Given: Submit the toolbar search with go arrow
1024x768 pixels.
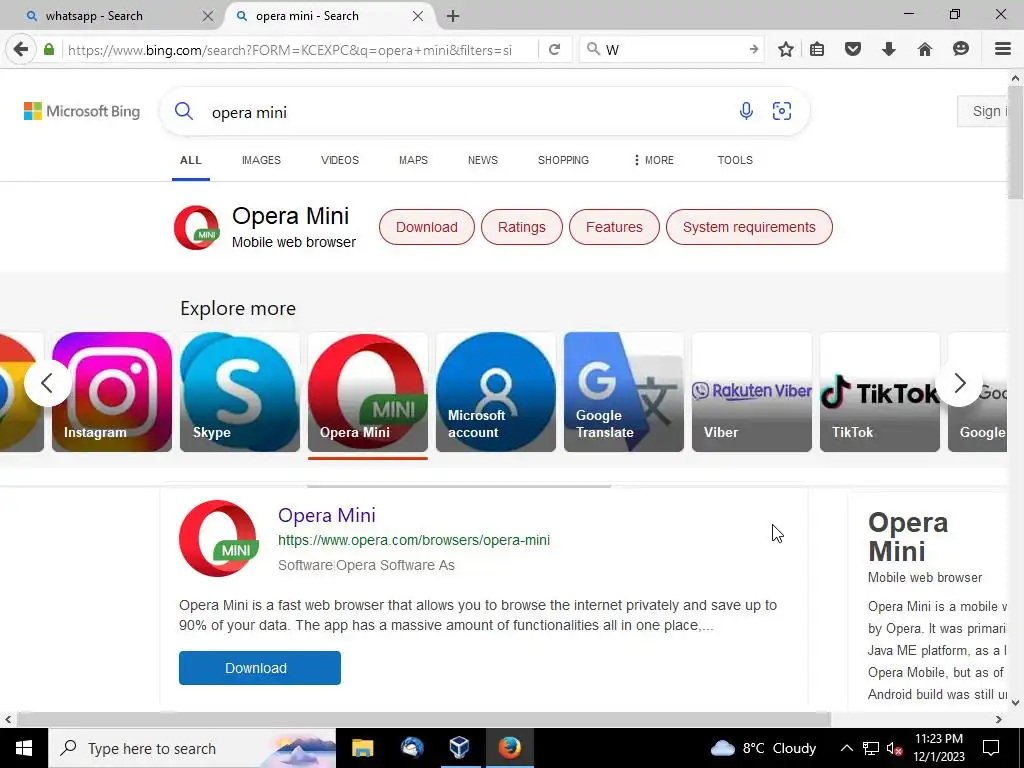Looking at the screenshot, I should pyautogui.click(x=754, y=49).
